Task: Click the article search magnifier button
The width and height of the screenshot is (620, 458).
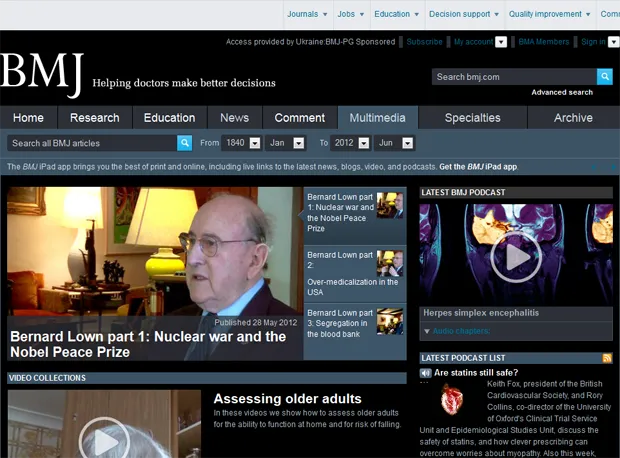Action: pyautogui.click(x=185, y=143)
